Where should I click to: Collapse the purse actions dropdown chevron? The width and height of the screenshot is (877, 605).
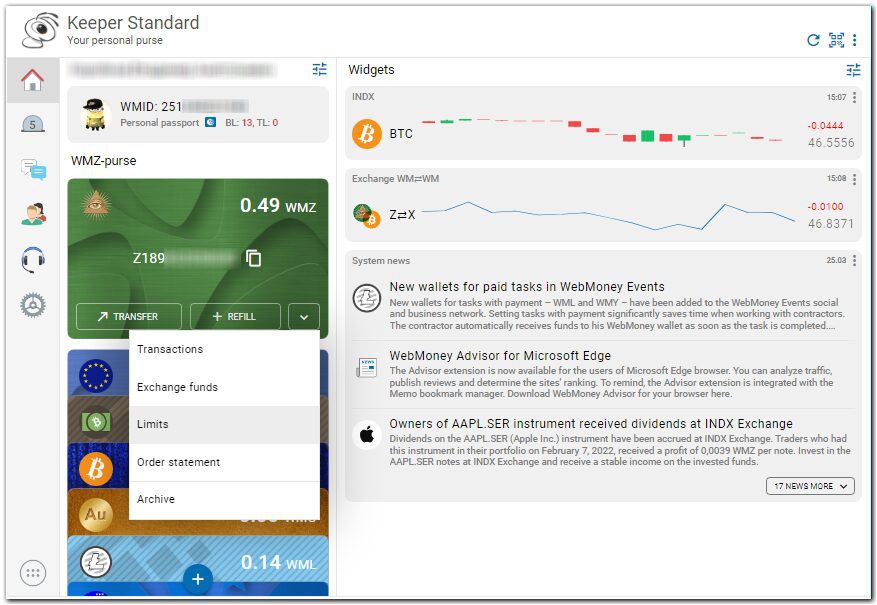pos(304,317)
